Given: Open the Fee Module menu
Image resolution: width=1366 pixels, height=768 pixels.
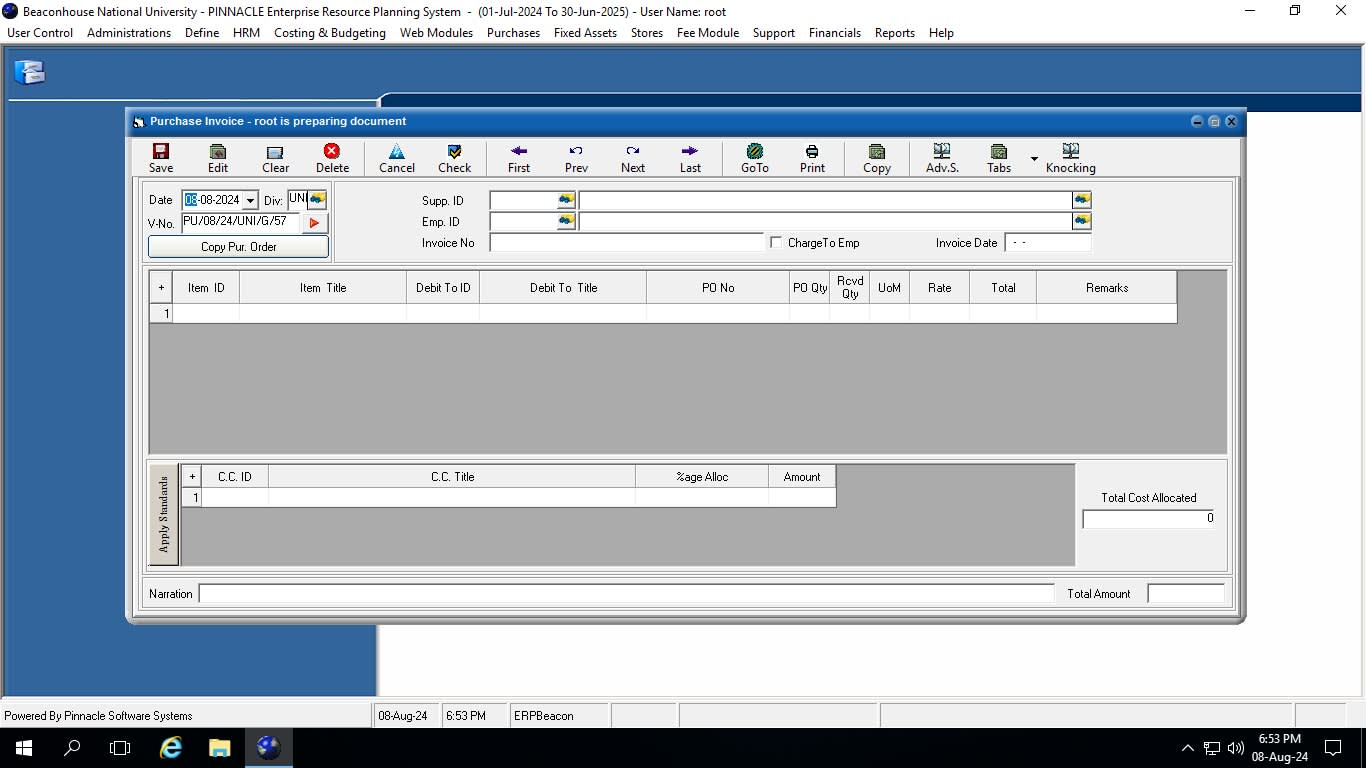Looking at the screenshot, I should click(707, 33).
